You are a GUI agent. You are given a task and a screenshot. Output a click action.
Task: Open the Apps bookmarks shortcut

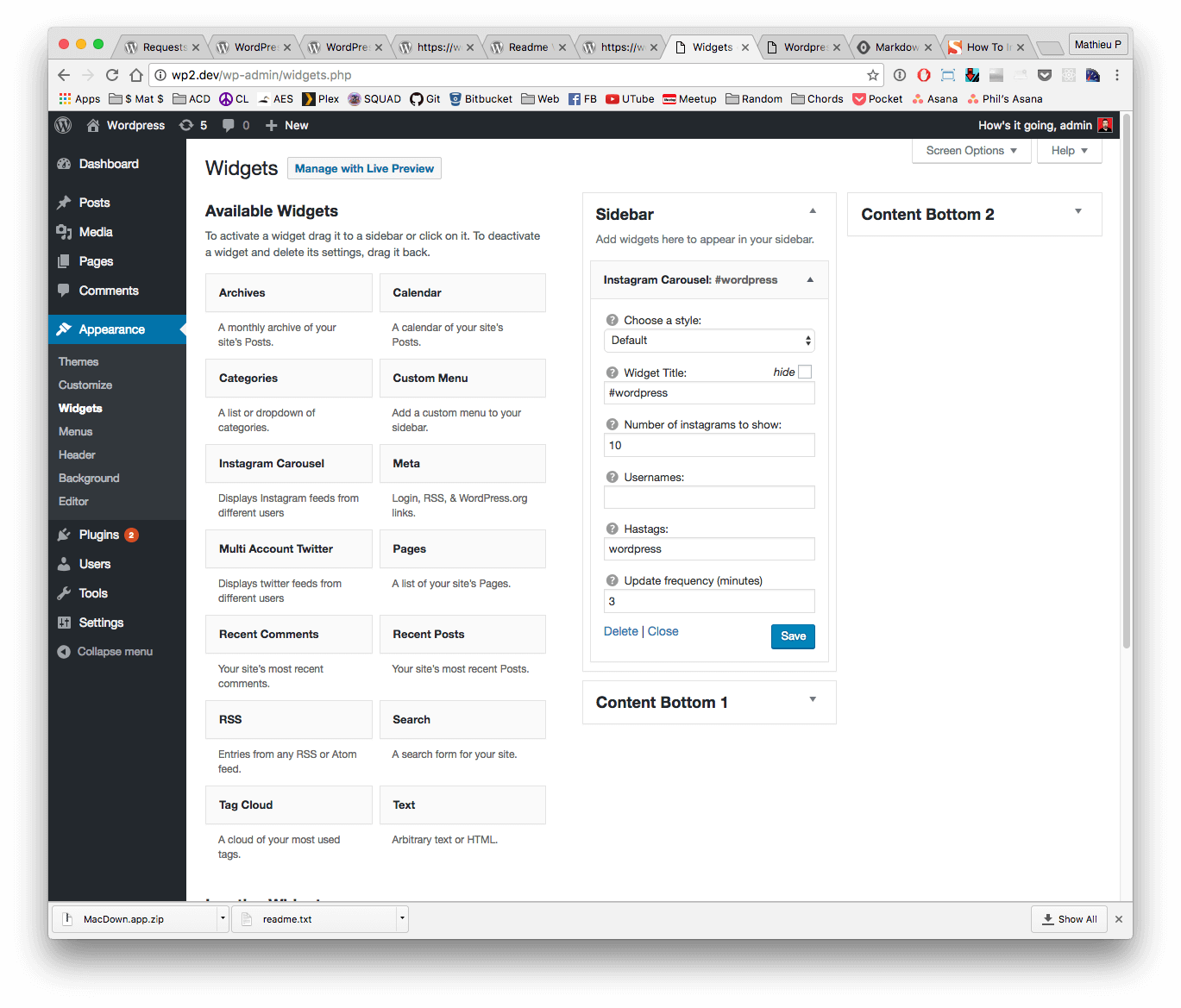pos(79,99)
